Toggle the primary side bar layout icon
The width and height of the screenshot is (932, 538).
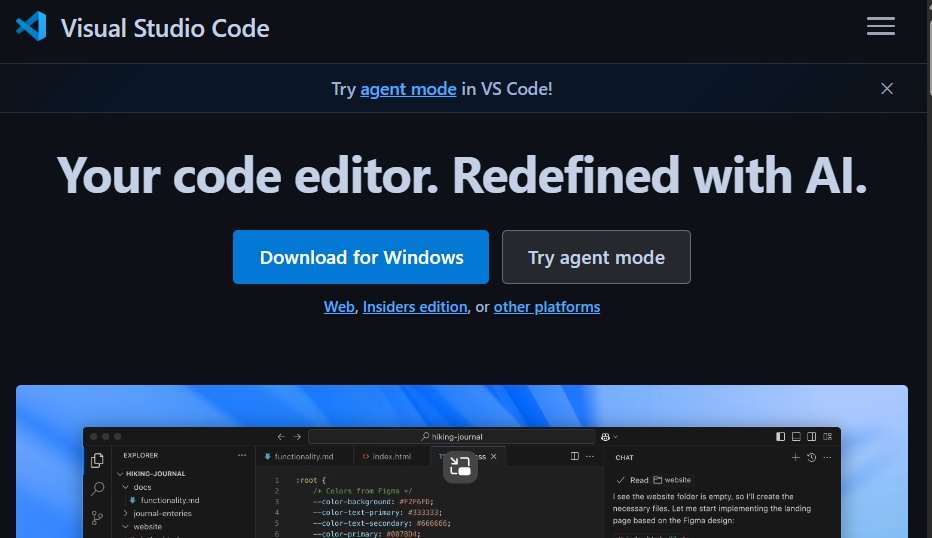[x=780, y=436]
